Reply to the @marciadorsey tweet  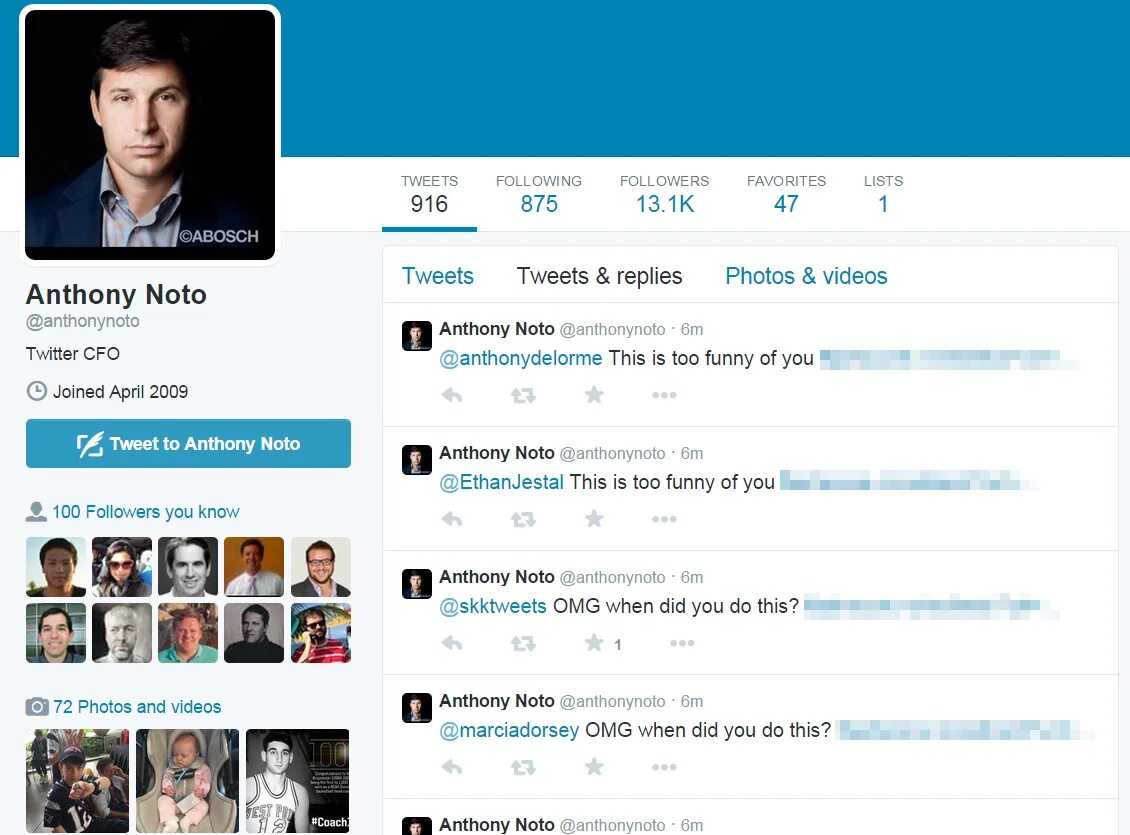[x=452, y=767]
